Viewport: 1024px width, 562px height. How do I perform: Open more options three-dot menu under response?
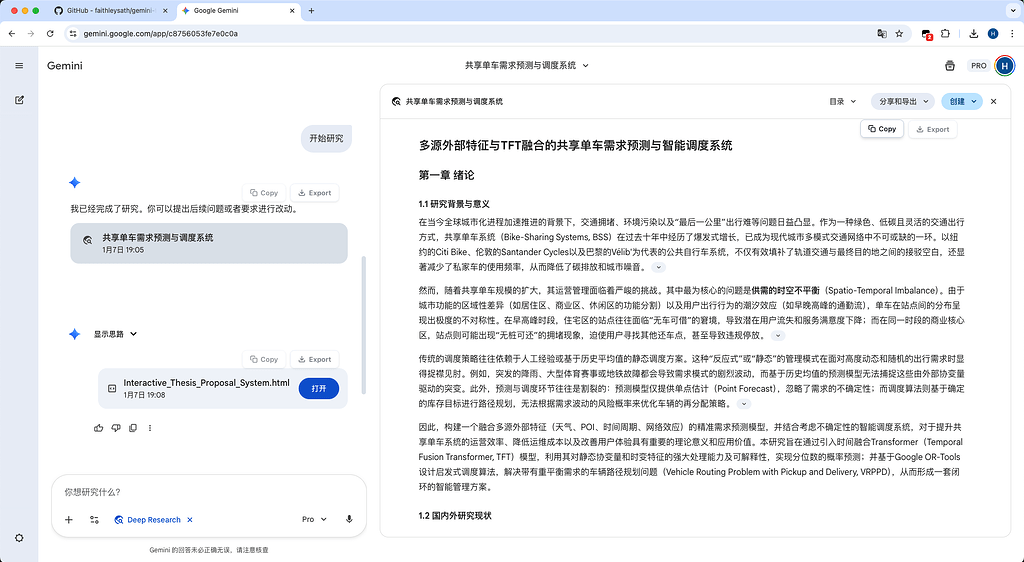150,428
